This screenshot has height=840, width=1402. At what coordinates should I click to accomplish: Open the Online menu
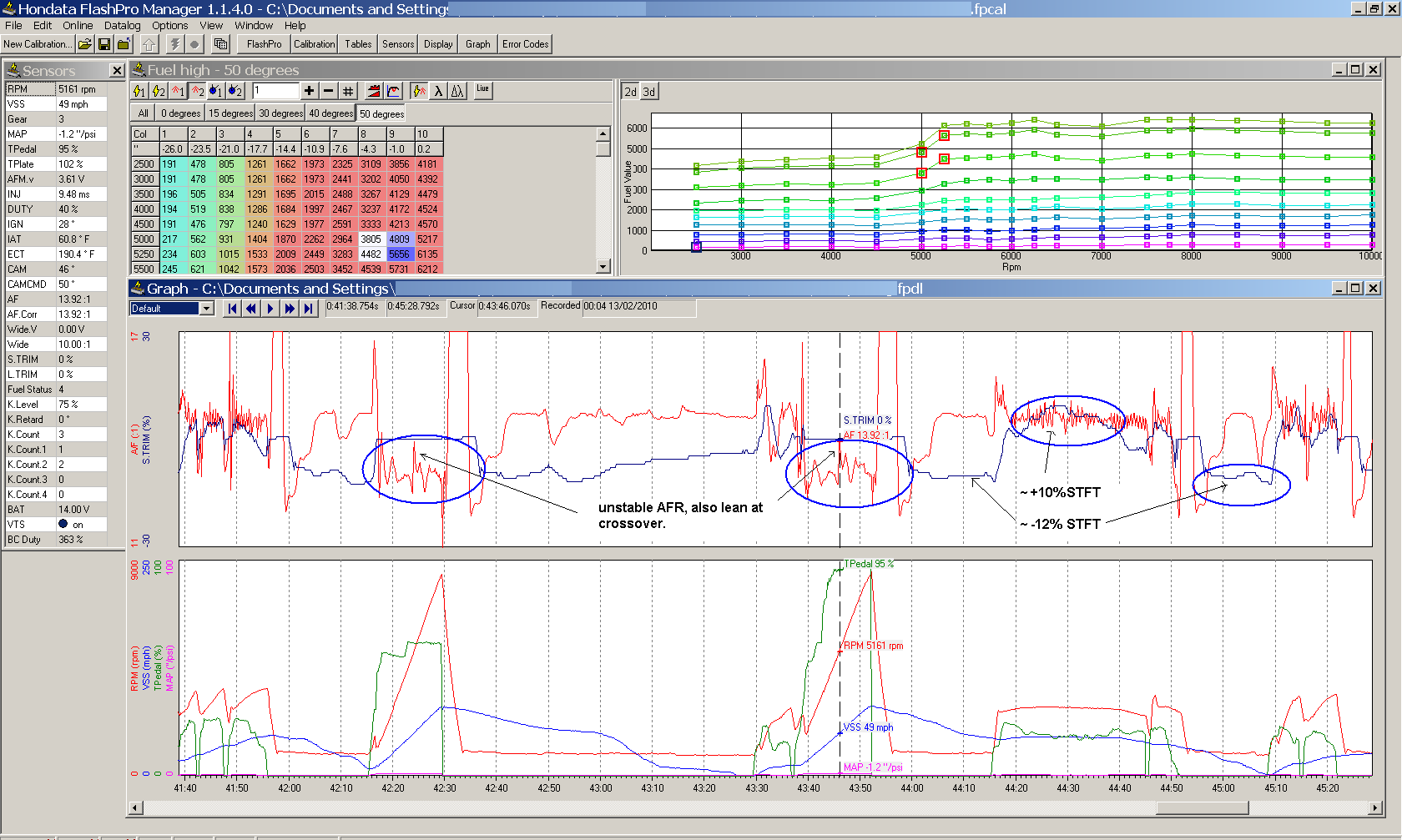[78, 26]
